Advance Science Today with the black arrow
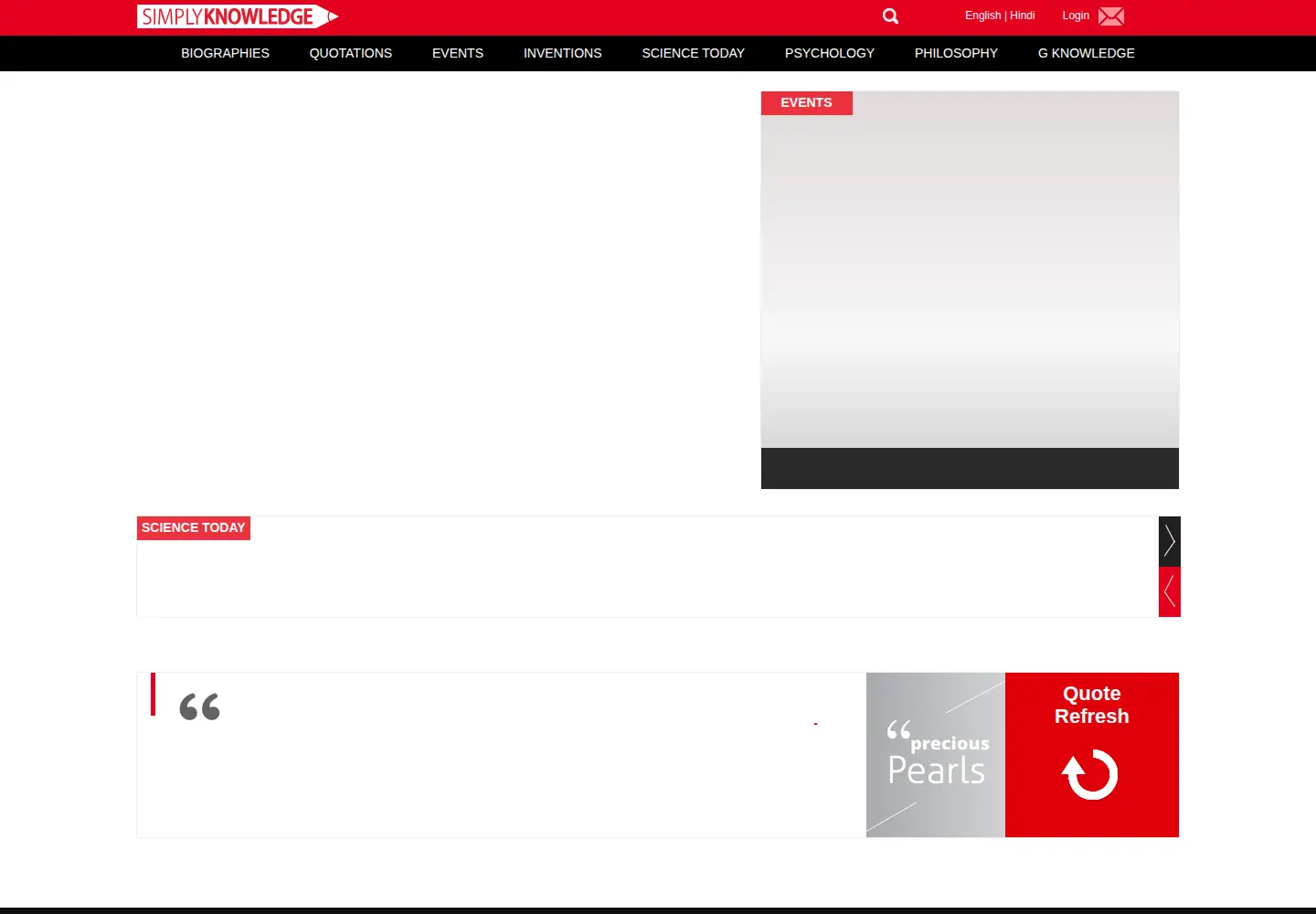 [1170, 541]
